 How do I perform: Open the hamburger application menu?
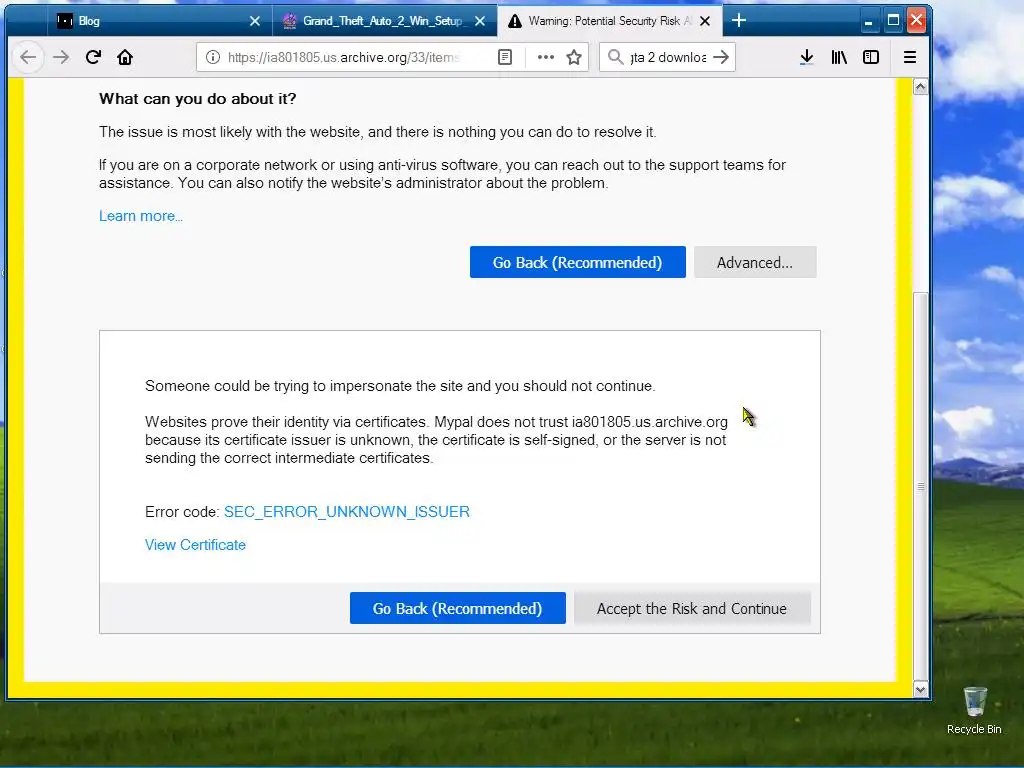tap(910, 57)
